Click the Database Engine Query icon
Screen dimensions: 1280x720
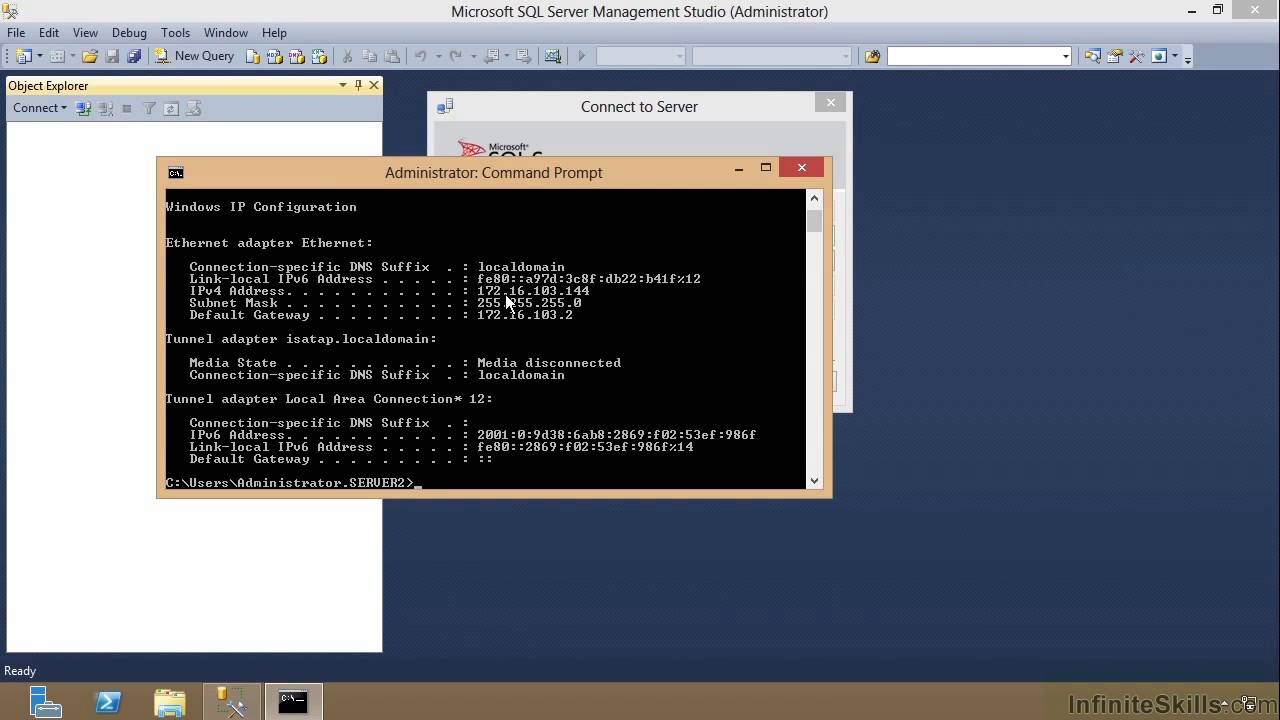tap(253, 57)
